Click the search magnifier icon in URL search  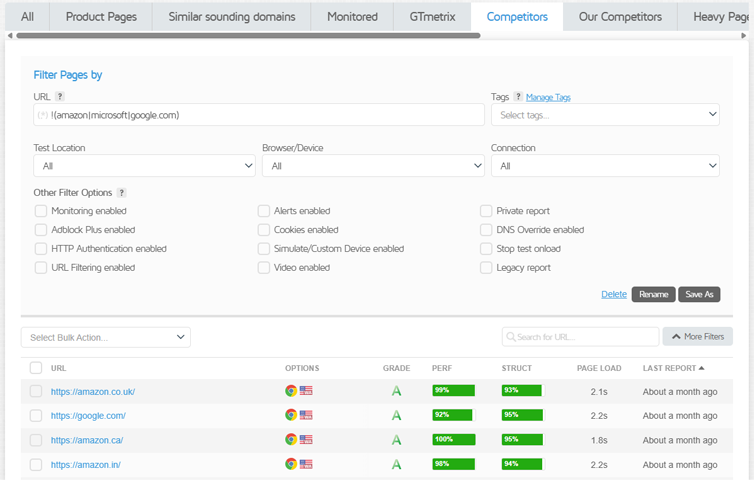(x=511, y=337)
